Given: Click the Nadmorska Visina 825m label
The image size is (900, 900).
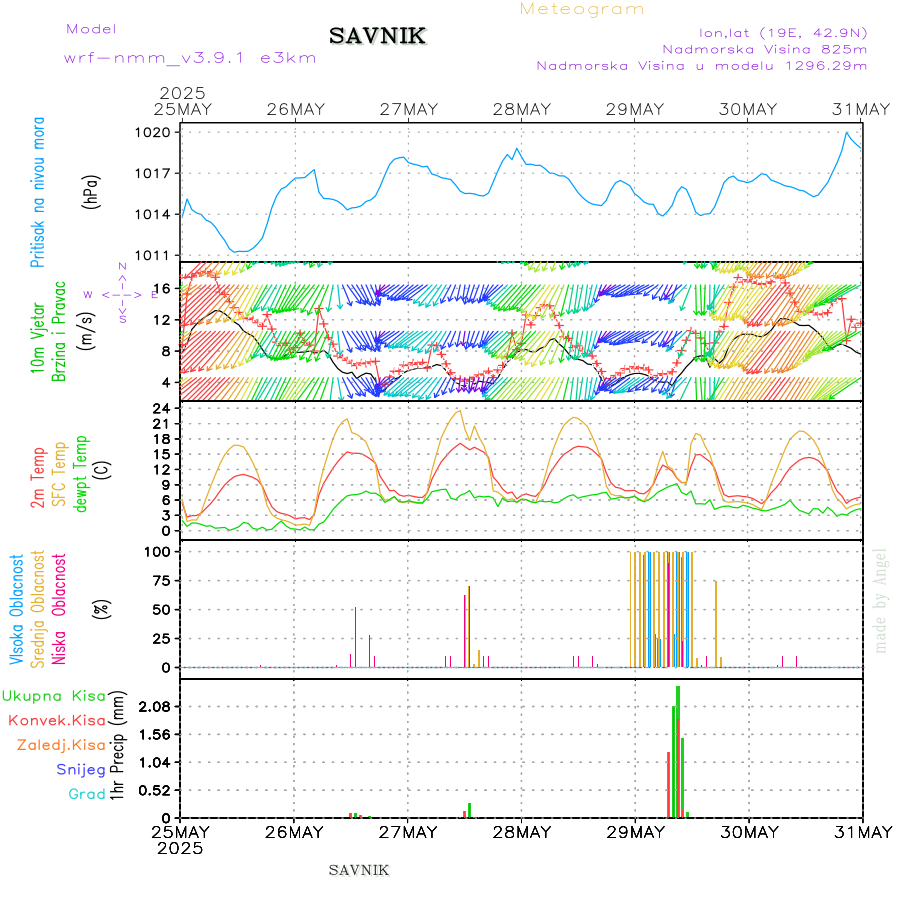Looking at the screenshot, I should pos(764,48).
